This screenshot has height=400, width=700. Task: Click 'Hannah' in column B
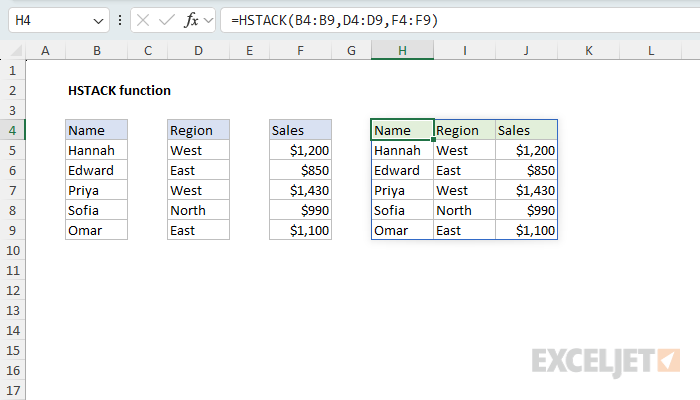[x=96, y=150]
